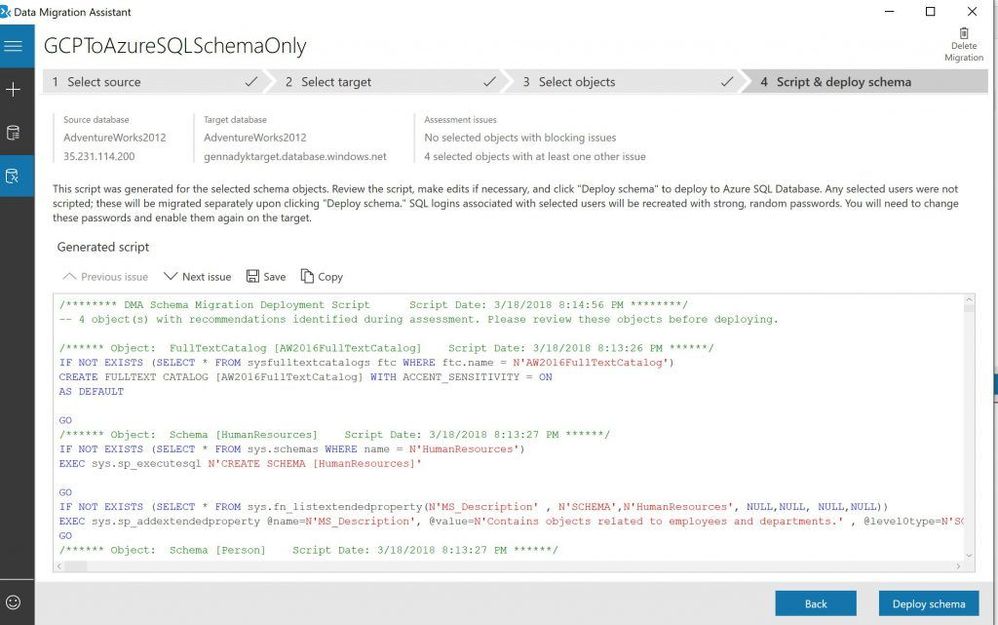Click the EXEC sys.sp_addextendedproperty line
Viewport: 998px width, 625px height.
pyautogui.click(x=510, y=521)
